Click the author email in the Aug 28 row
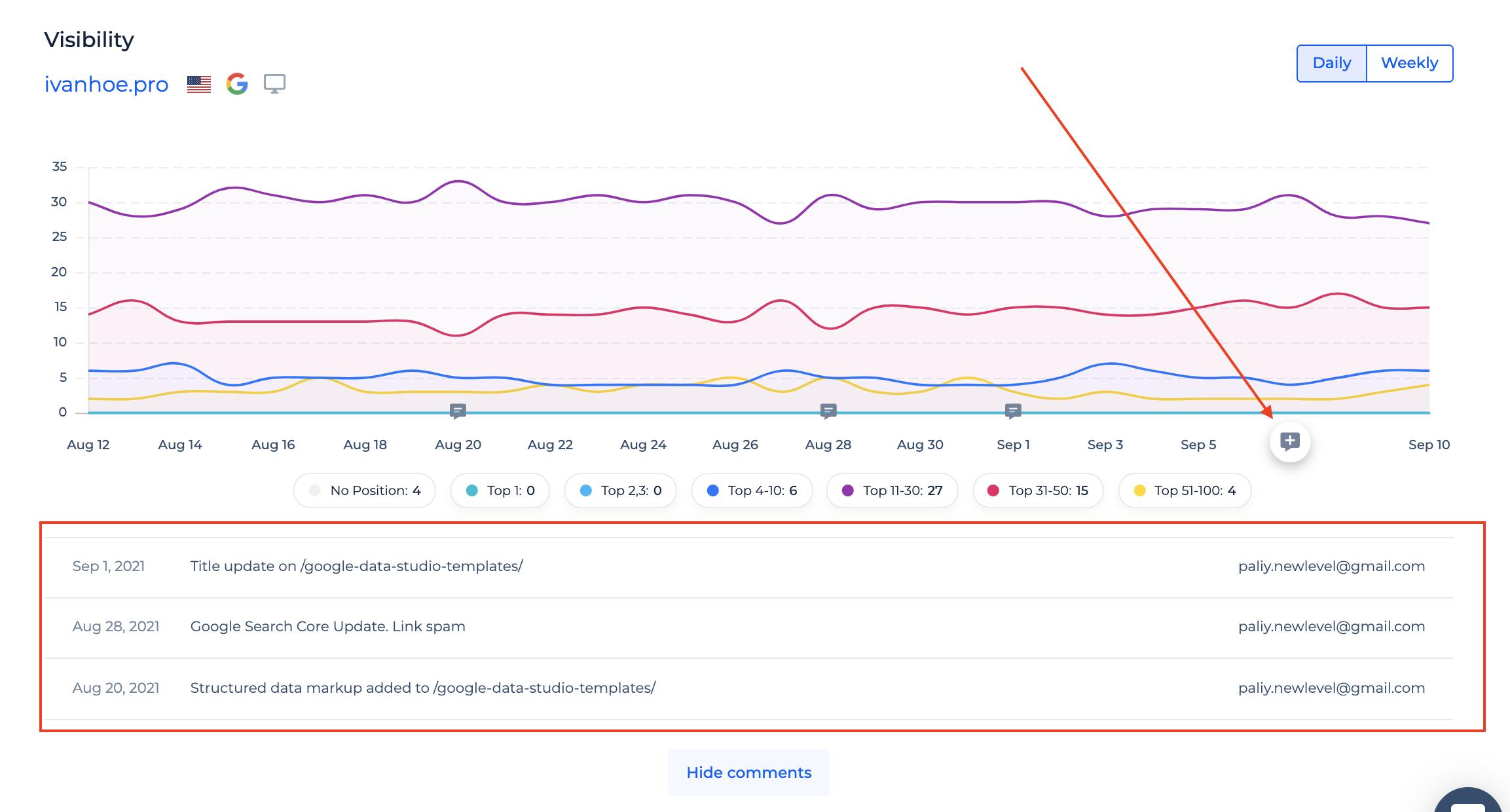Image resolution: width=1510 pixels, height=812 pixels. (x=1332, y=627)
